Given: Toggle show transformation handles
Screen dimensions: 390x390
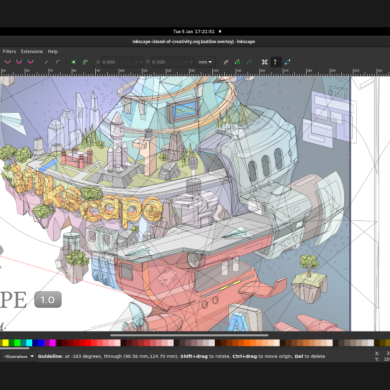Looking at the screenshot, I should [264, 62].
